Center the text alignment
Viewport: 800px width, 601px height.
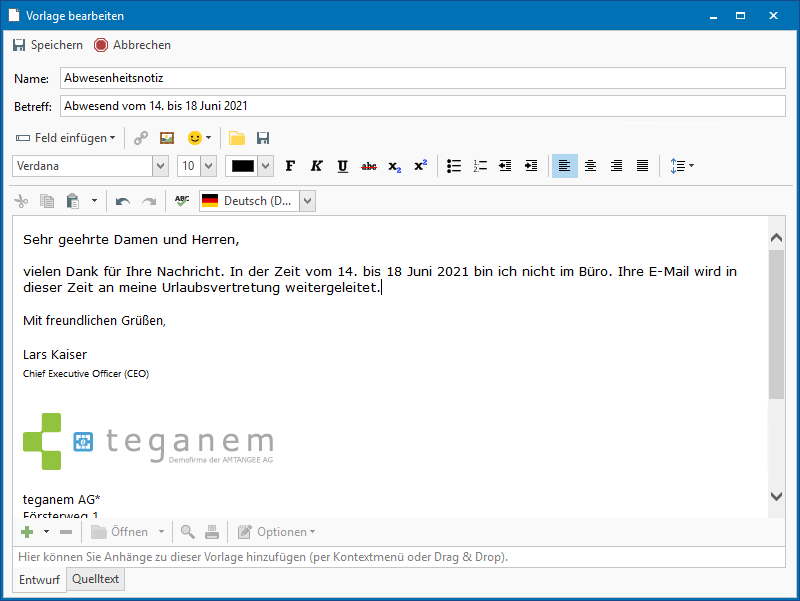tap(590, 166)
